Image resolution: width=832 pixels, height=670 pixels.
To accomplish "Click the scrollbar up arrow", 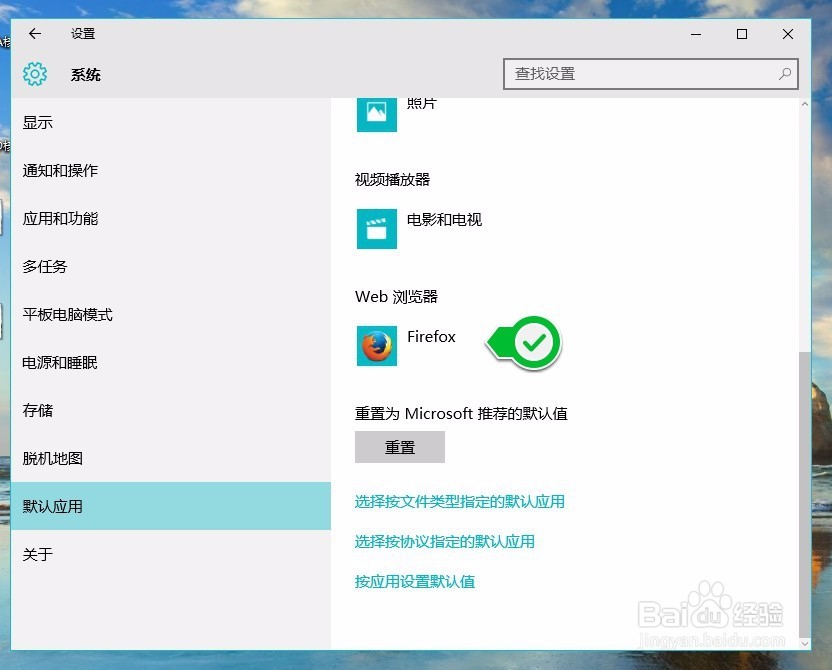I will pos(804,105).
